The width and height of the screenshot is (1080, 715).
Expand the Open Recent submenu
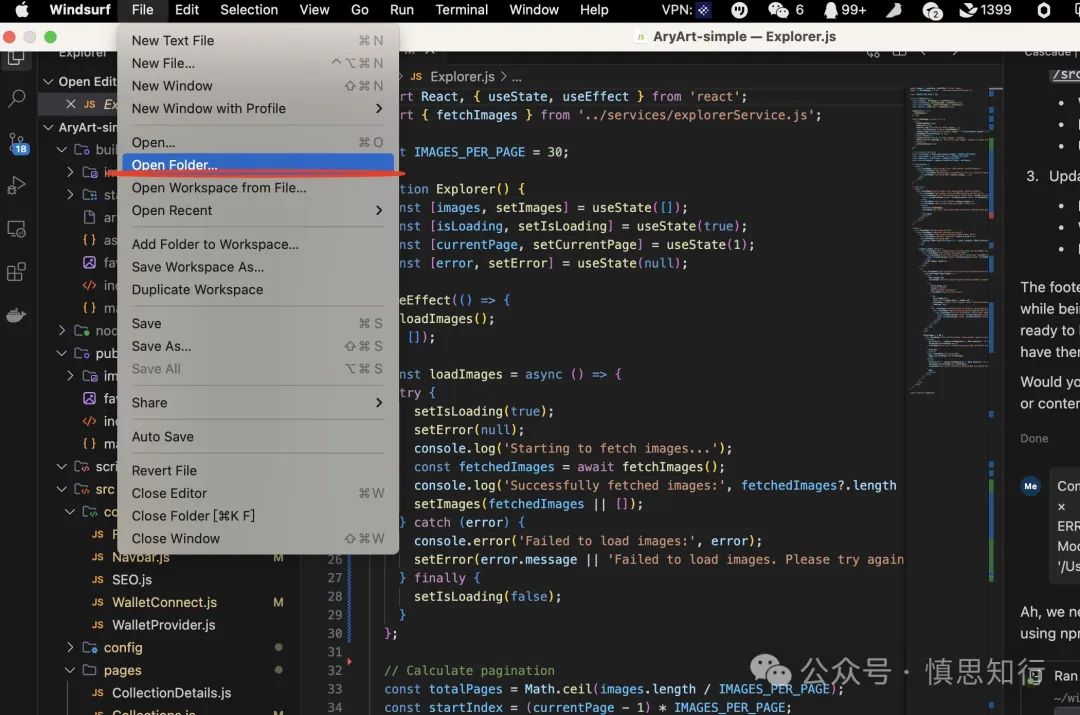pyautogui.click(x=258, y=211)
